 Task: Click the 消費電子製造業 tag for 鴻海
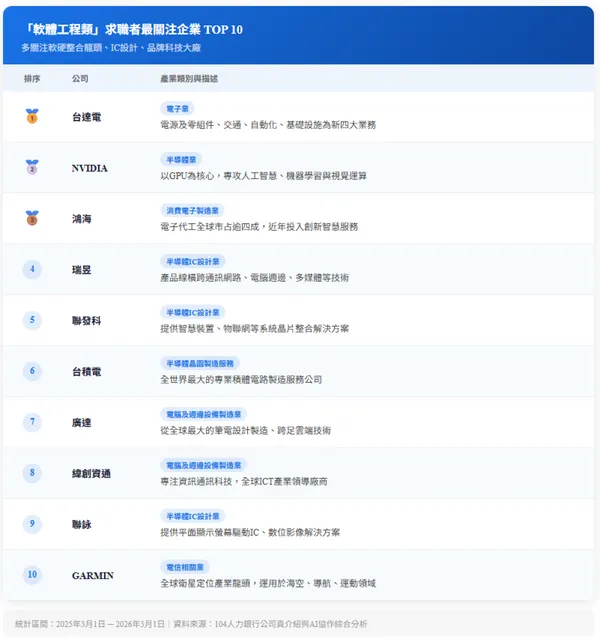[x=192, y=211]
